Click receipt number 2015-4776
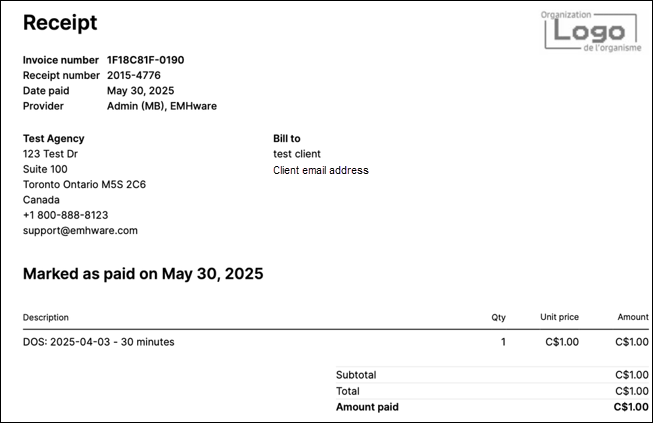653x423 pixels. (x=134, y=75)
